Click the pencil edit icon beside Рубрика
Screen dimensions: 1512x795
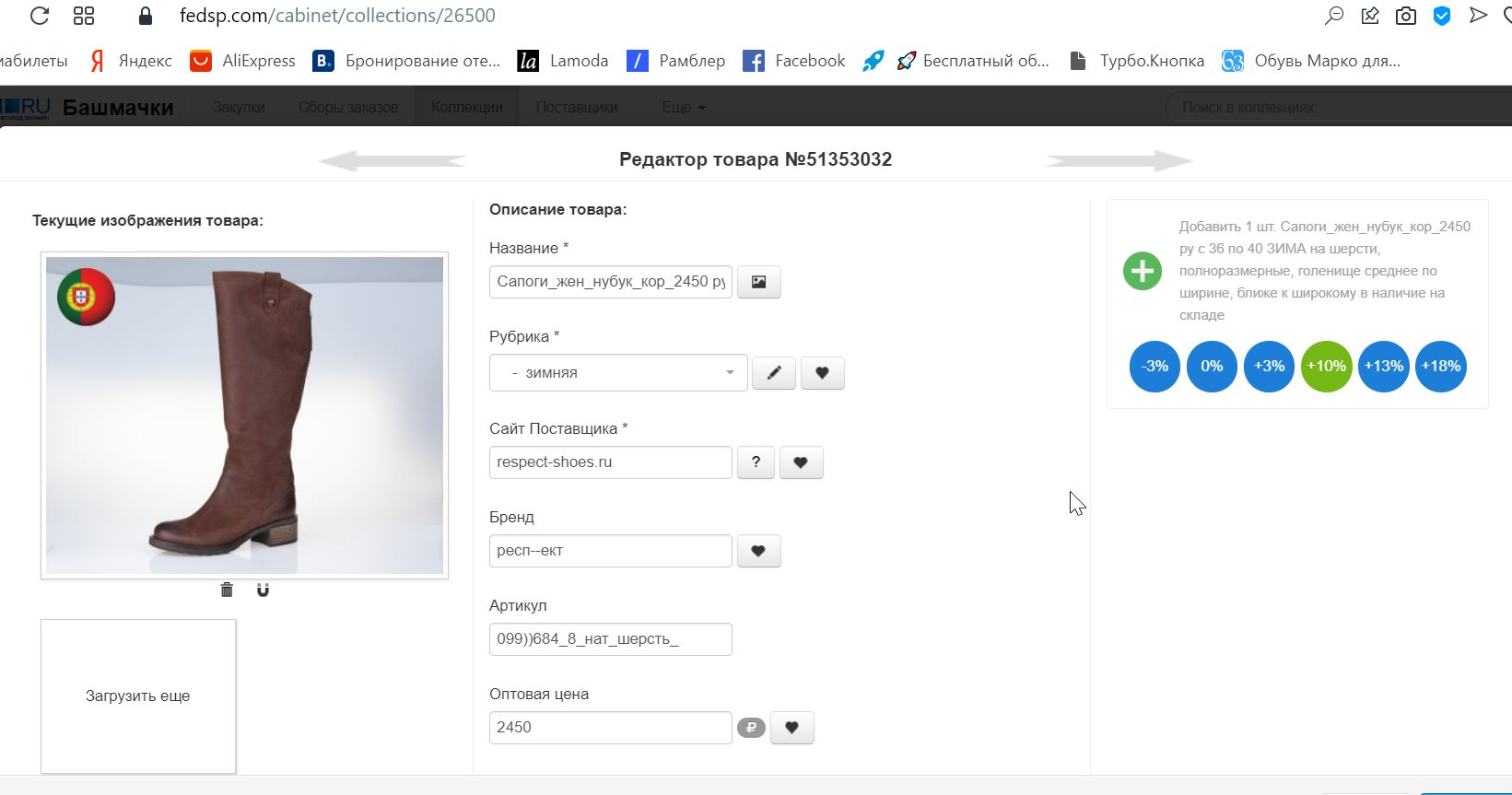tap(774, 373)
